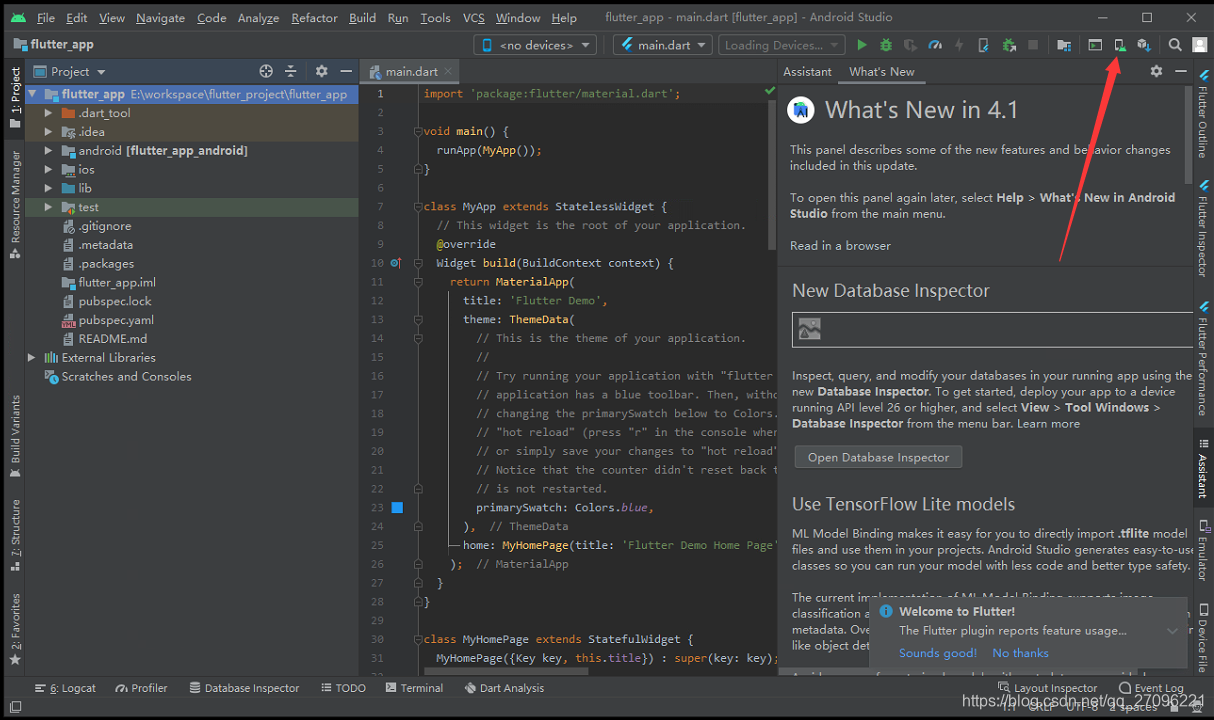Viewport: 1214px width, 720px height.
Task: Switch to the Assistant tab
Action: (x=807, y=72)
